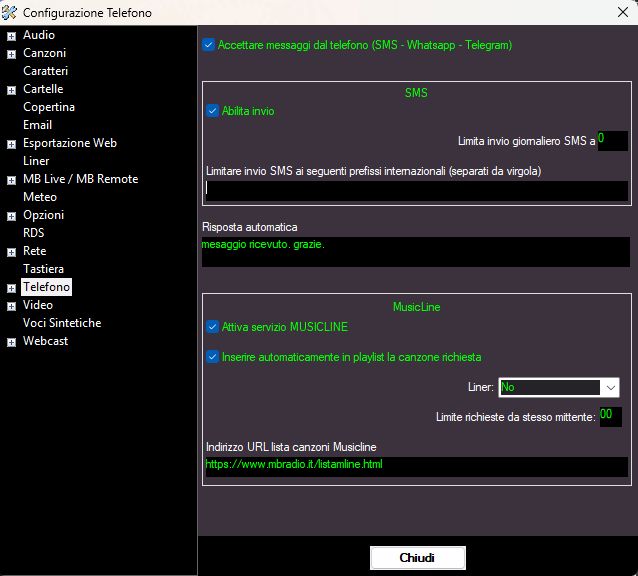Open the Liner dropdown list
The height and width of the screenshot is (576, 638).
coord(610,387)
